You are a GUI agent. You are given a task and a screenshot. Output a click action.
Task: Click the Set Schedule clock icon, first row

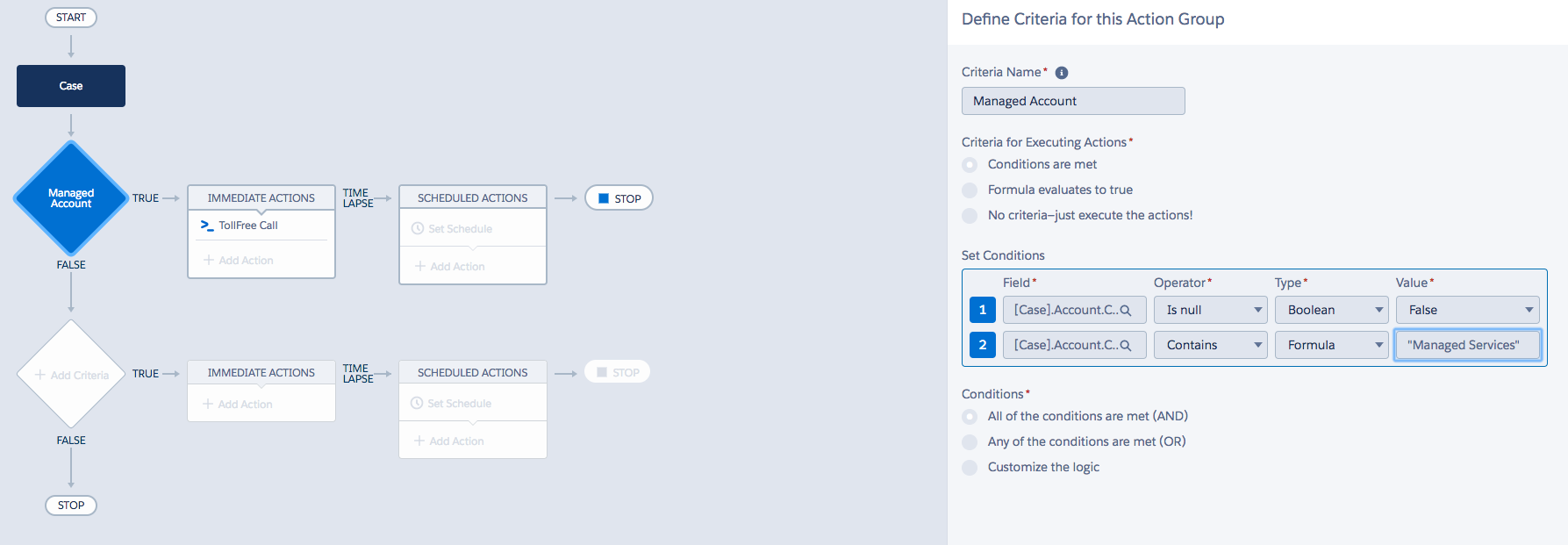coord(417,229)
